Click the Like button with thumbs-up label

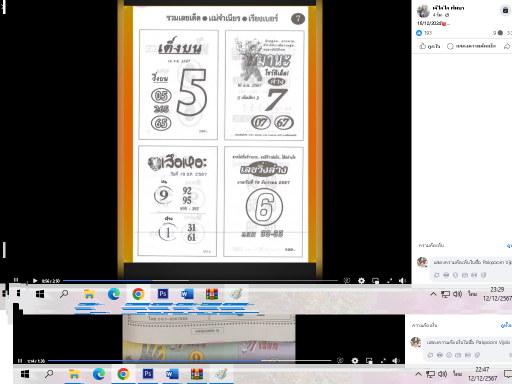(x=429, y=46)
